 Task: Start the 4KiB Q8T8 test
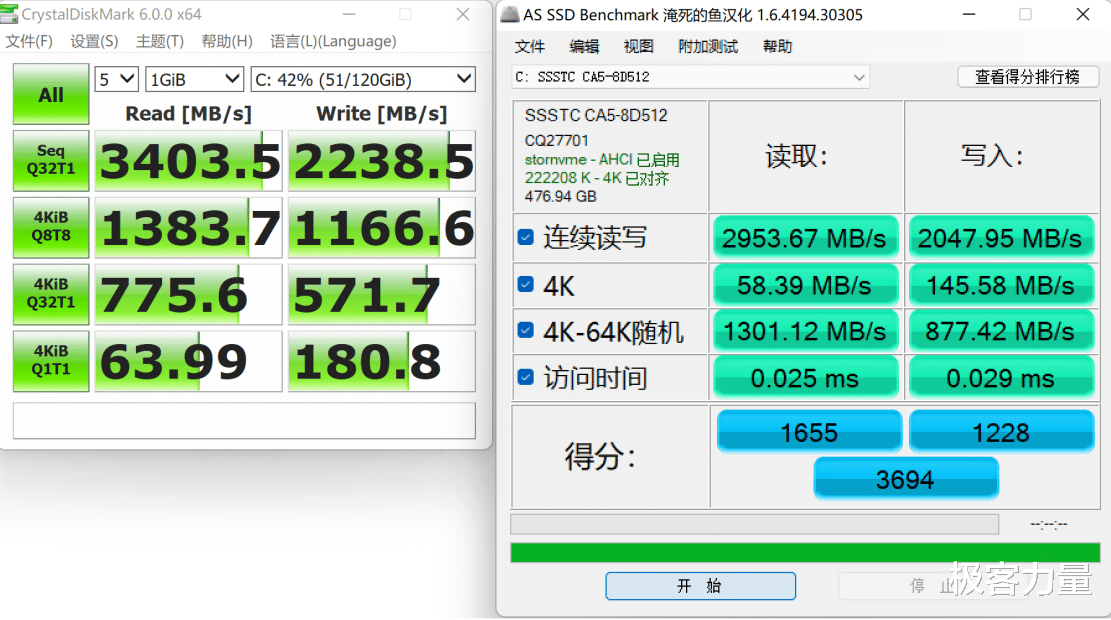pos(51,227)
